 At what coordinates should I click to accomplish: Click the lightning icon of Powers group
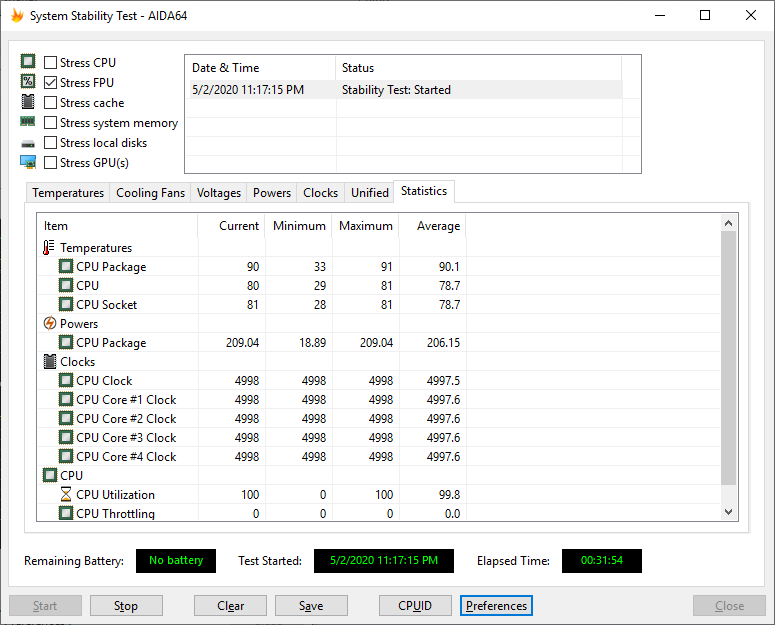[x=49, y=323]
